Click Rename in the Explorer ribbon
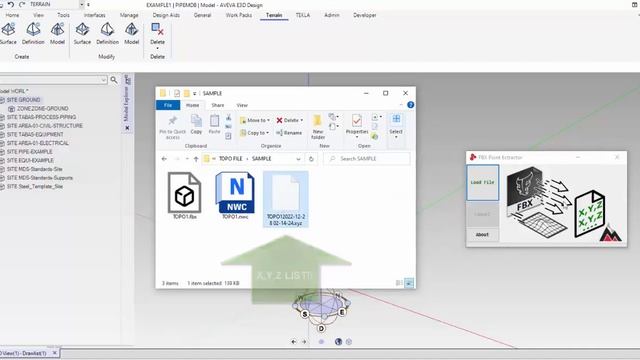 (289, 133)
